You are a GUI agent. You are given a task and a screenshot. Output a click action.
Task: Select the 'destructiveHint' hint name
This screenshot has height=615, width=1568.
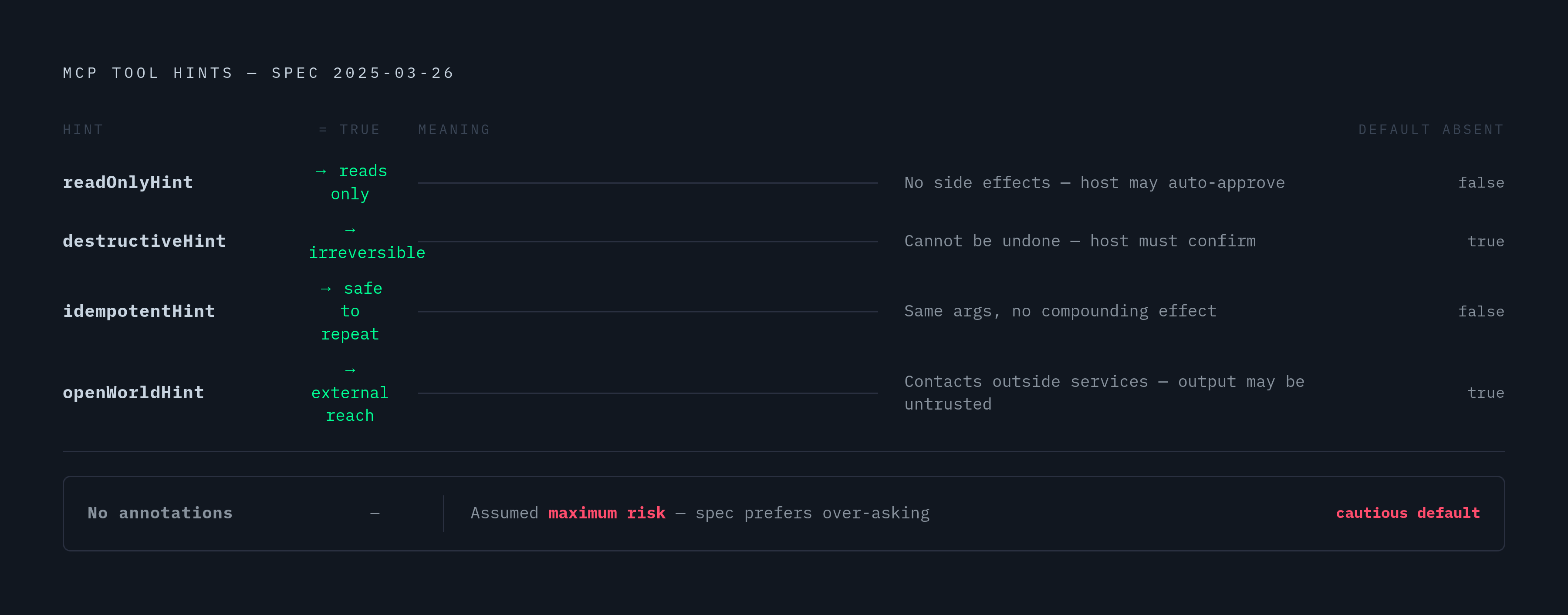[x=144, y=242]
